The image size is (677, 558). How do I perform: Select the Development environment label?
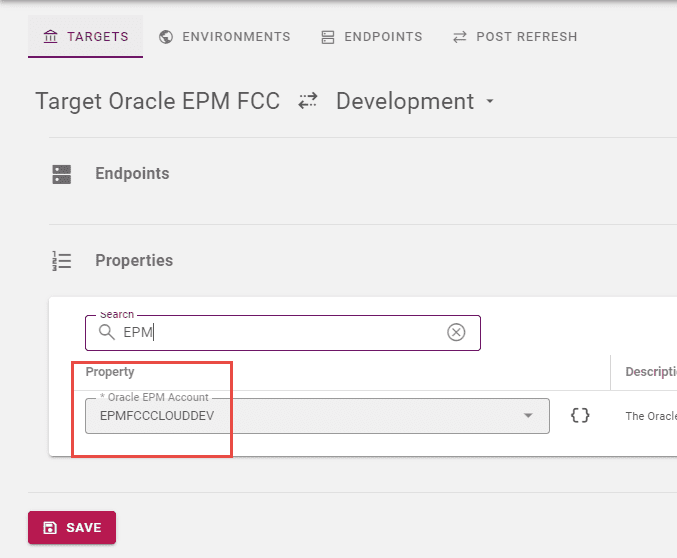pos(405,101)
